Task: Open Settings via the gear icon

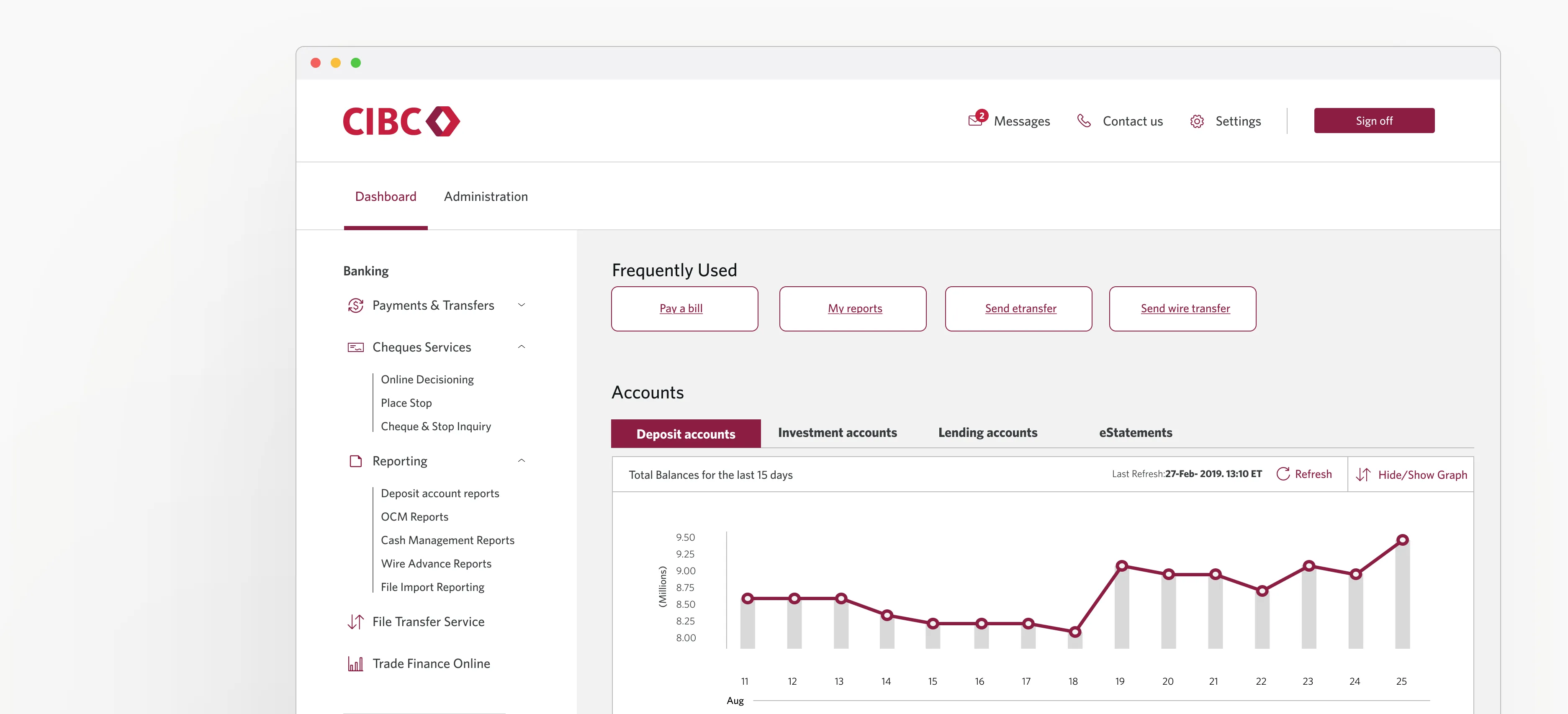Action: tap(1197, 121)
